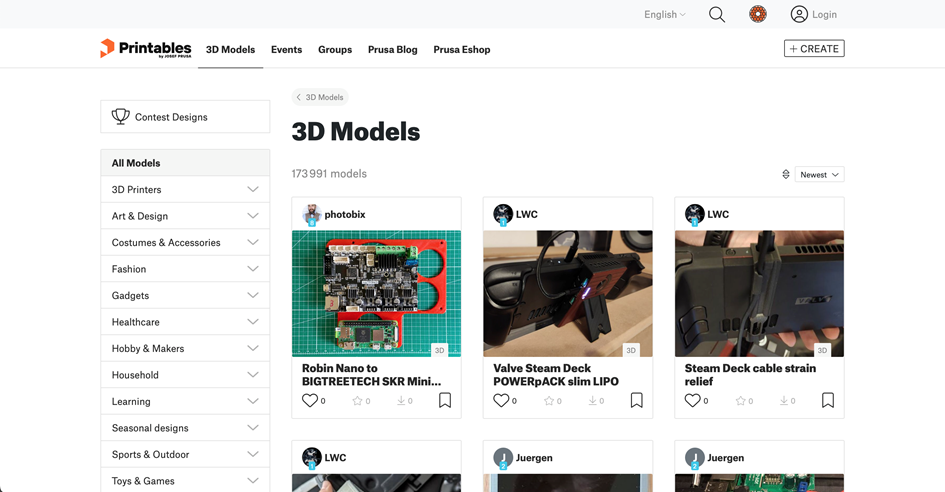Expand the 3D Printers category
Image resolution: width=945 pixels, height=492 pixels.
pos(253,190)
